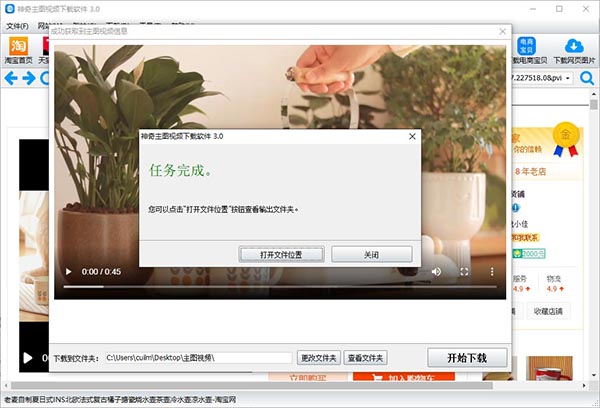Play the video in the preview

pos(68,271)
